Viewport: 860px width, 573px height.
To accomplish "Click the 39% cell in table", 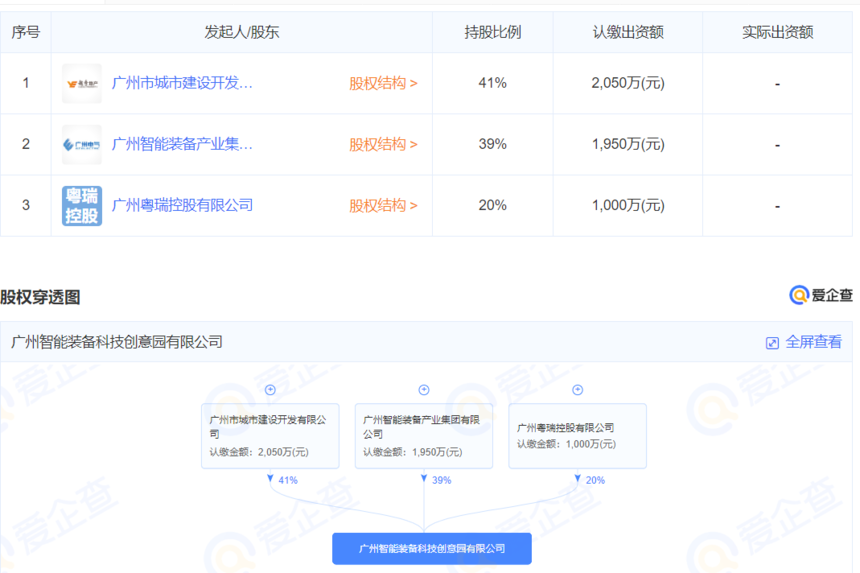I will point(493,144).
